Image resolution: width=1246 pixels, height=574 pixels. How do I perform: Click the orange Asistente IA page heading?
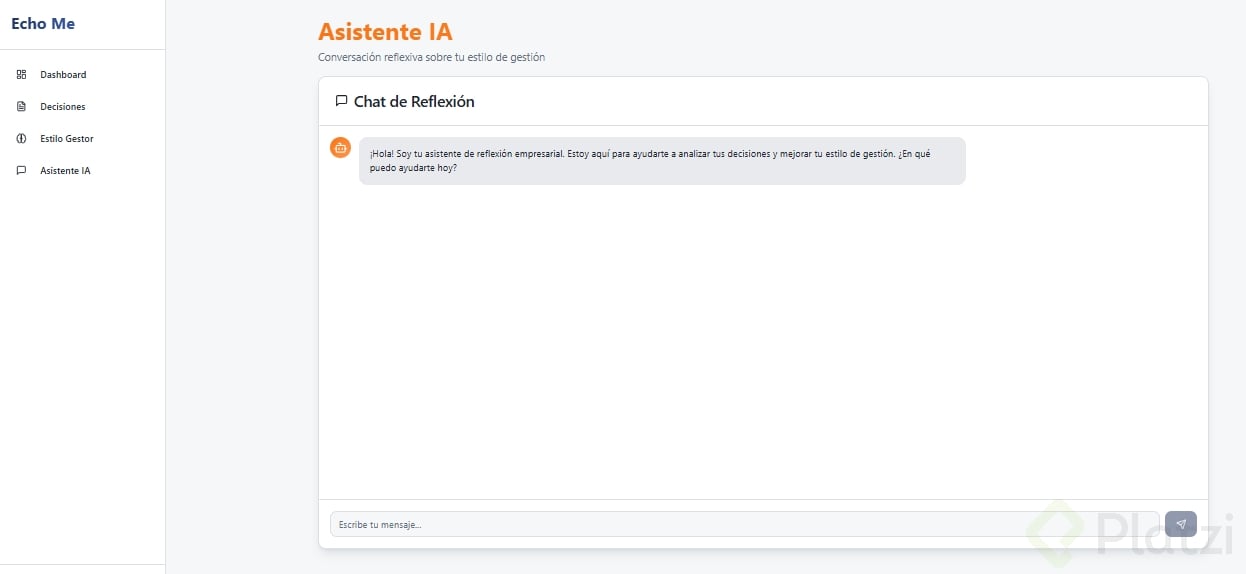coord(385,32)
